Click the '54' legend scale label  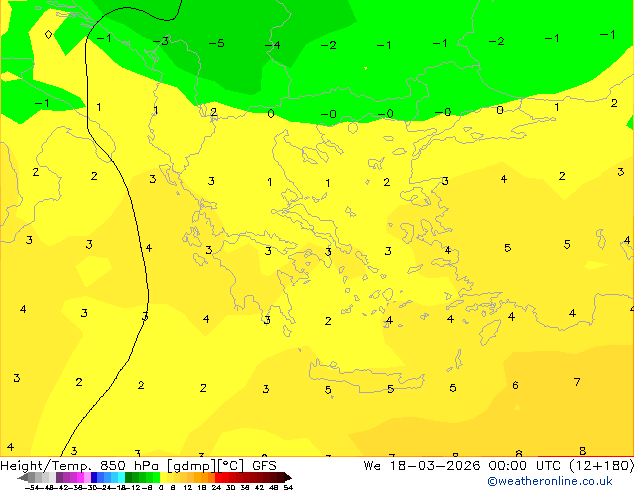288,487
